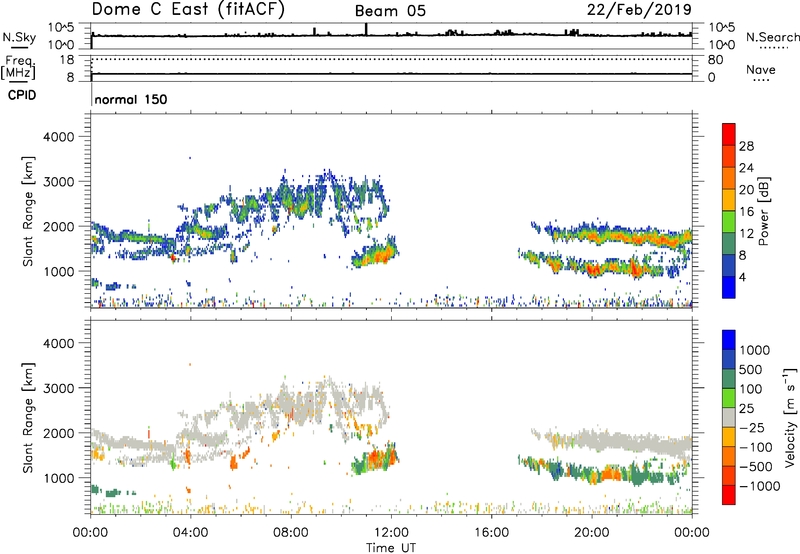The image size is (800, 554).
Task: Click the "Time UT" axis title
Action: (391, 547)
